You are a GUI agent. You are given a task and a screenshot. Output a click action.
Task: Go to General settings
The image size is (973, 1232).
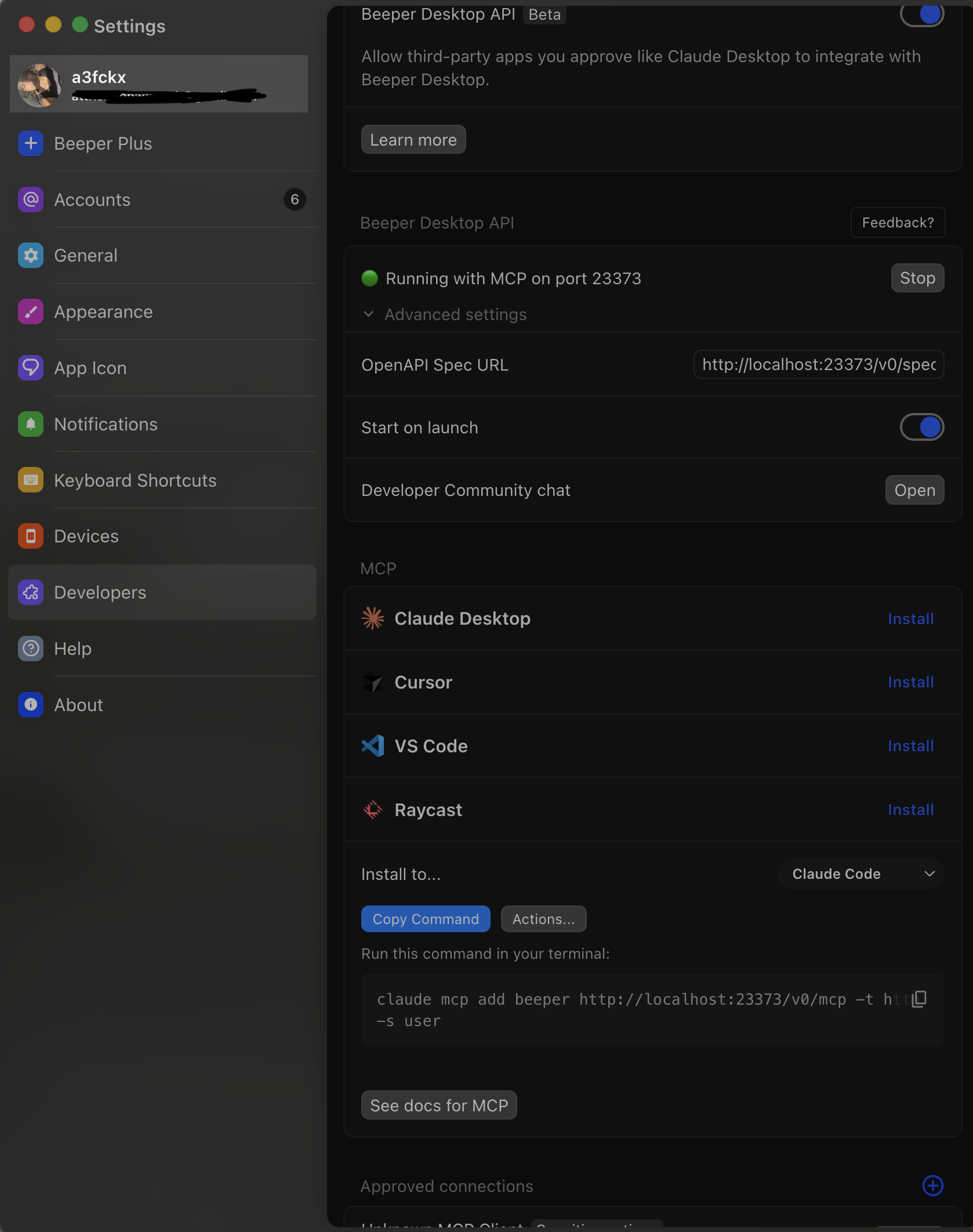click(x=30, y=255)
